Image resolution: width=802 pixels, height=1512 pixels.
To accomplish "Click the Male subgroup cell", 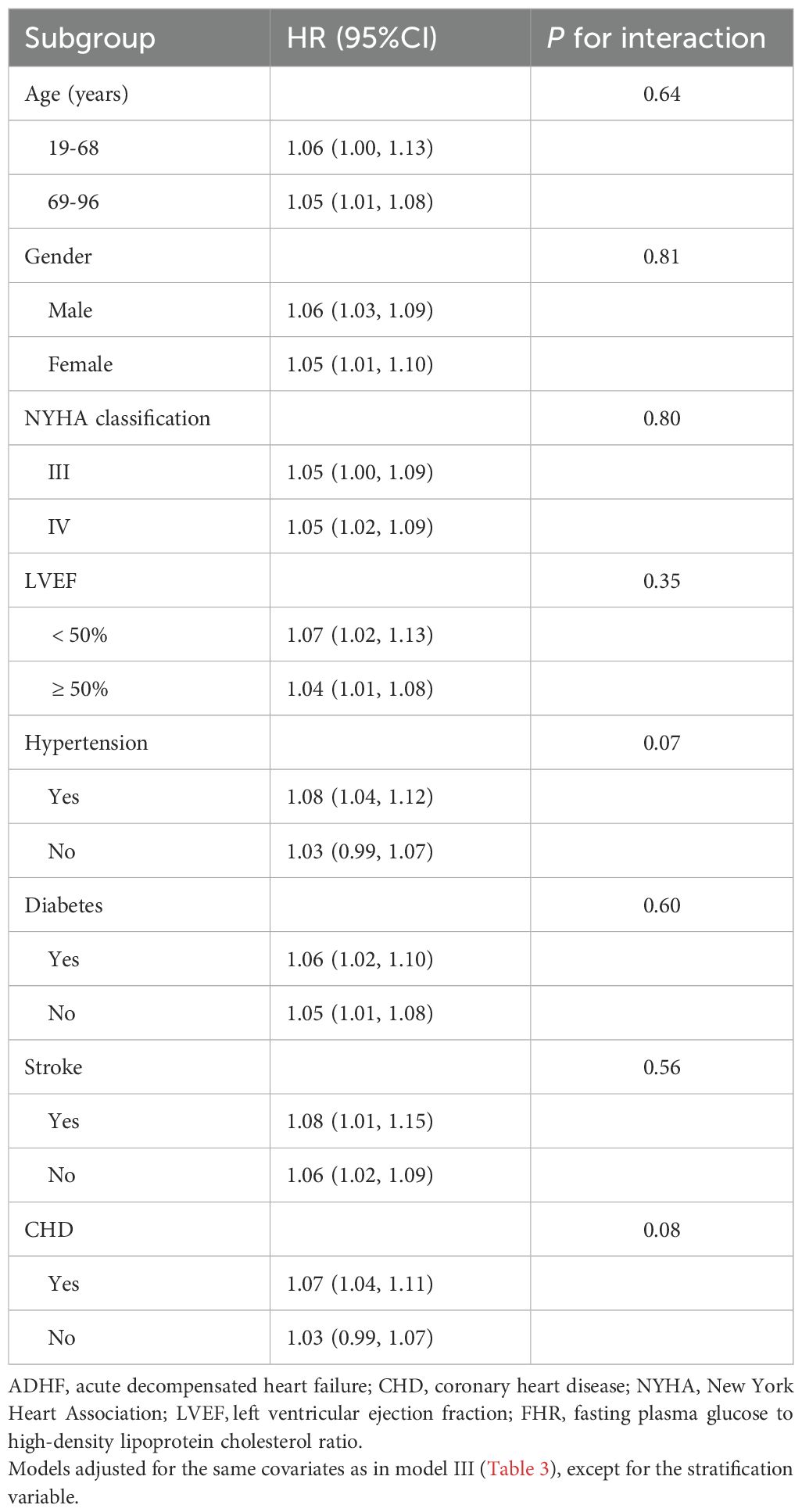I will tap(70, 310).
